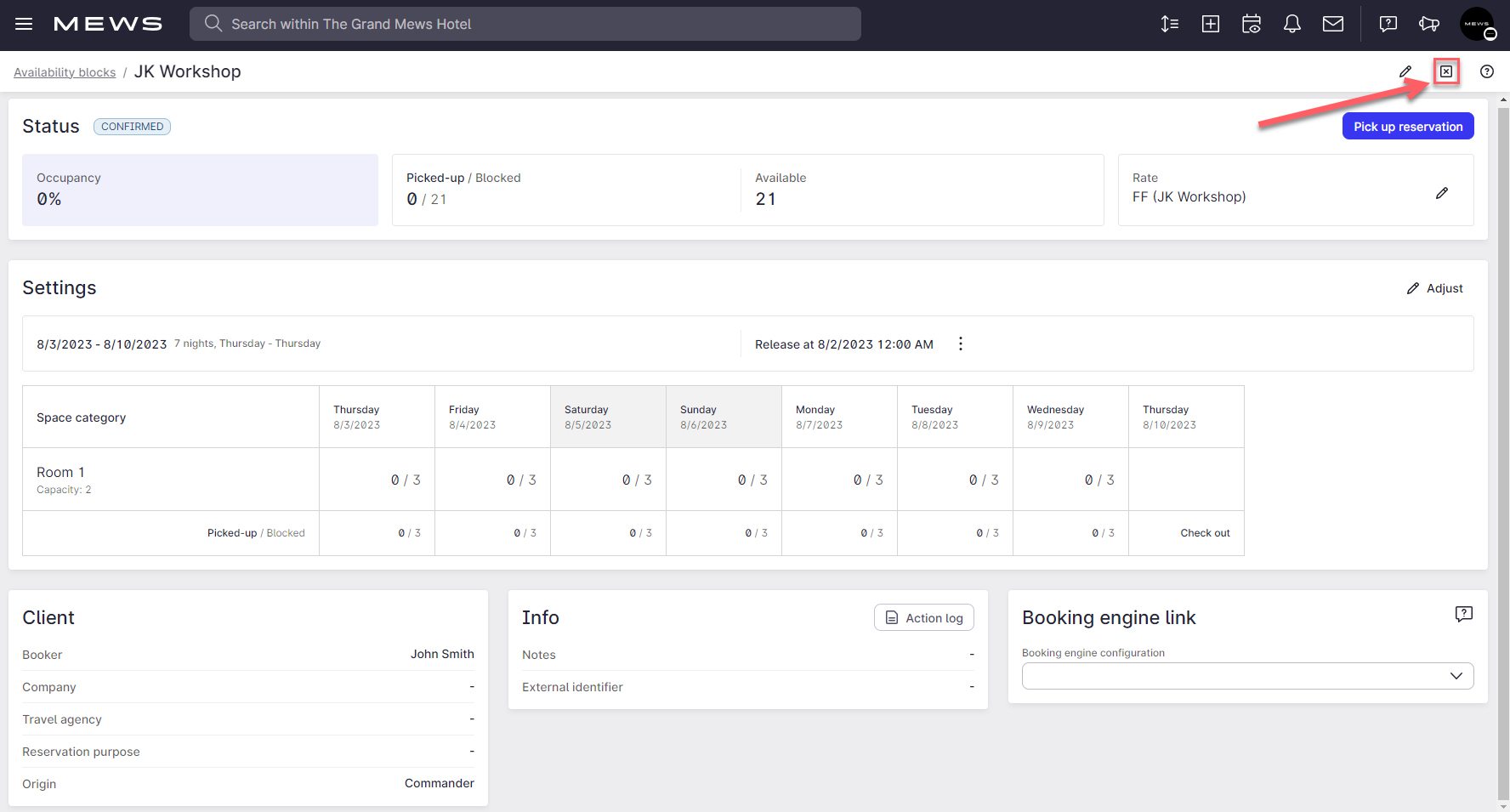Screen dimensions: 1510x812
Task: Go back to Availability blocks breadcrumb
Action: [x=65, y=72]
